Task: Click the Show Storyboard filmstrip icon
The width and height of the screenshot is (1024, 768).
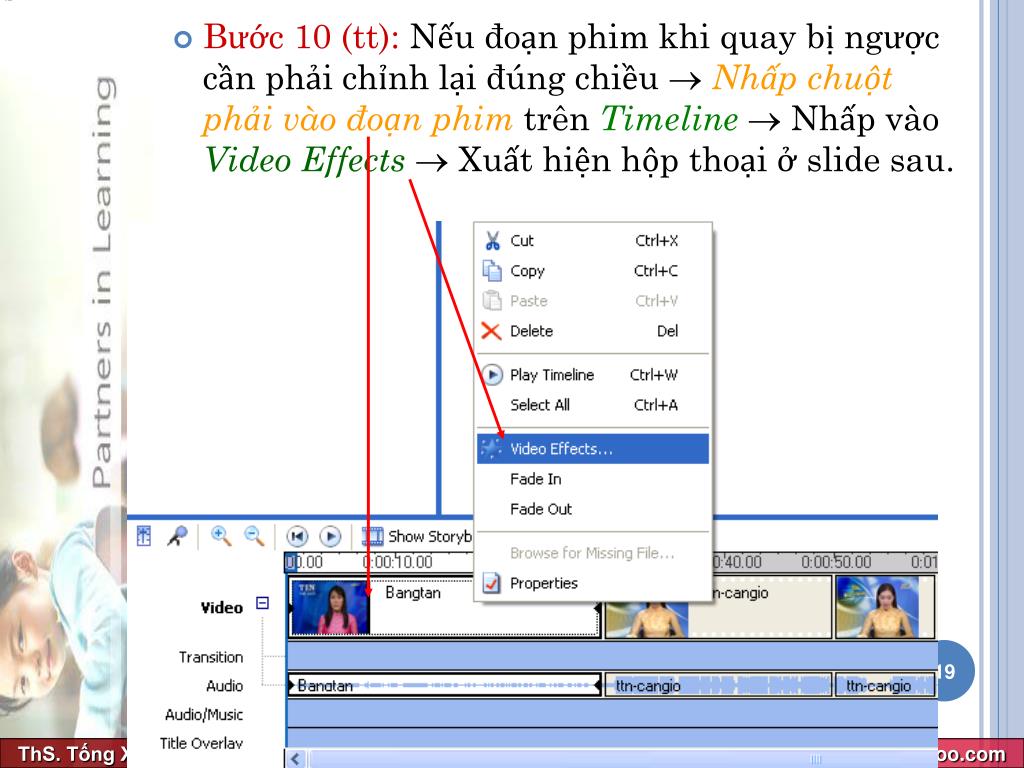Action: [372, 537]
